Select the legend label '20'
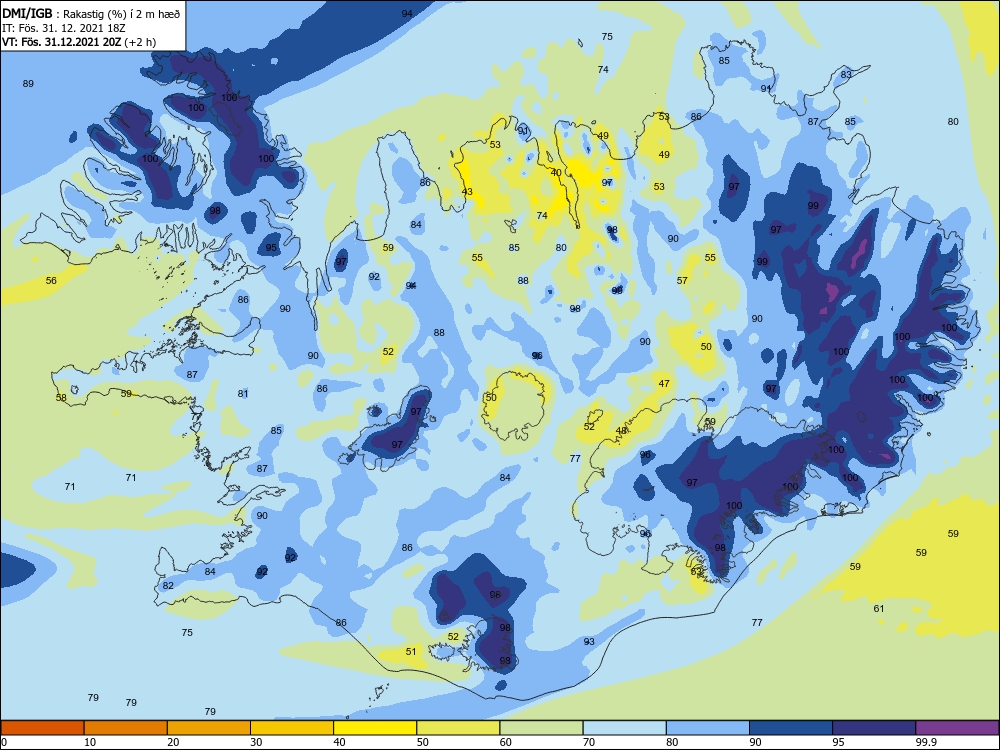This screenshot has width=1000, height=750. [x=173, y=742]
